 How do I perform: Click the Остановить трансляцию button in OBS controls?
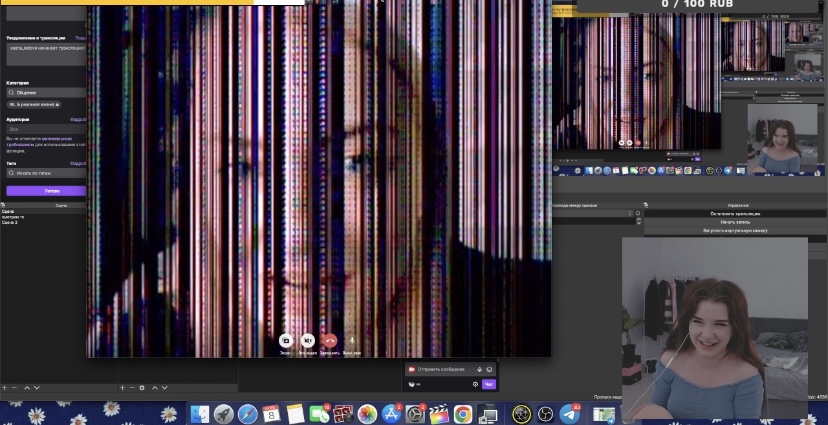tap(735, 214)
